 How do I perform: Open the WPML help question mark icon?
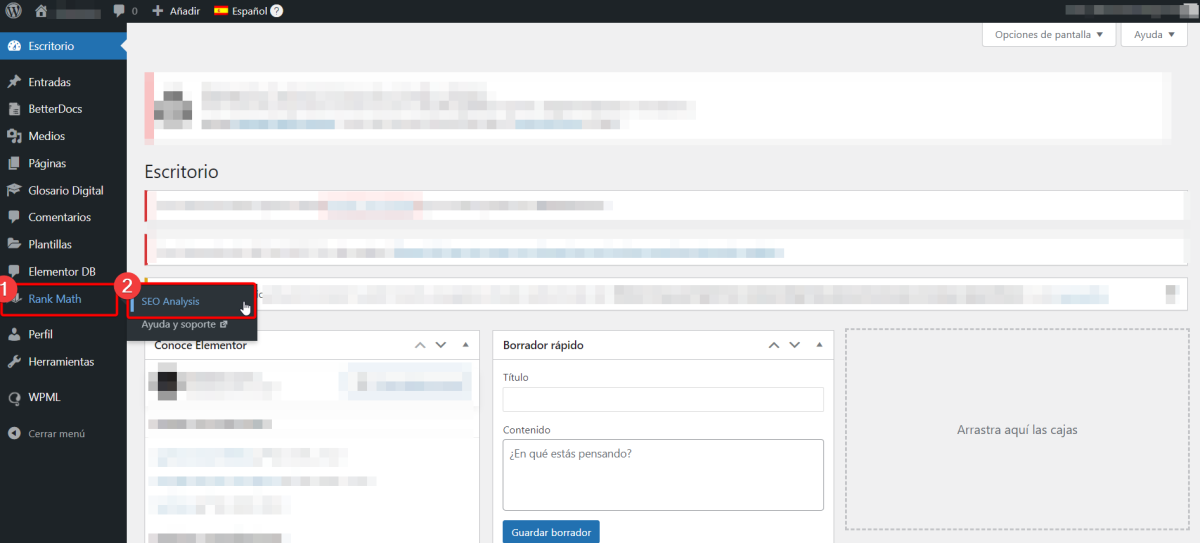pyautogui.click(x=277, y=11)
